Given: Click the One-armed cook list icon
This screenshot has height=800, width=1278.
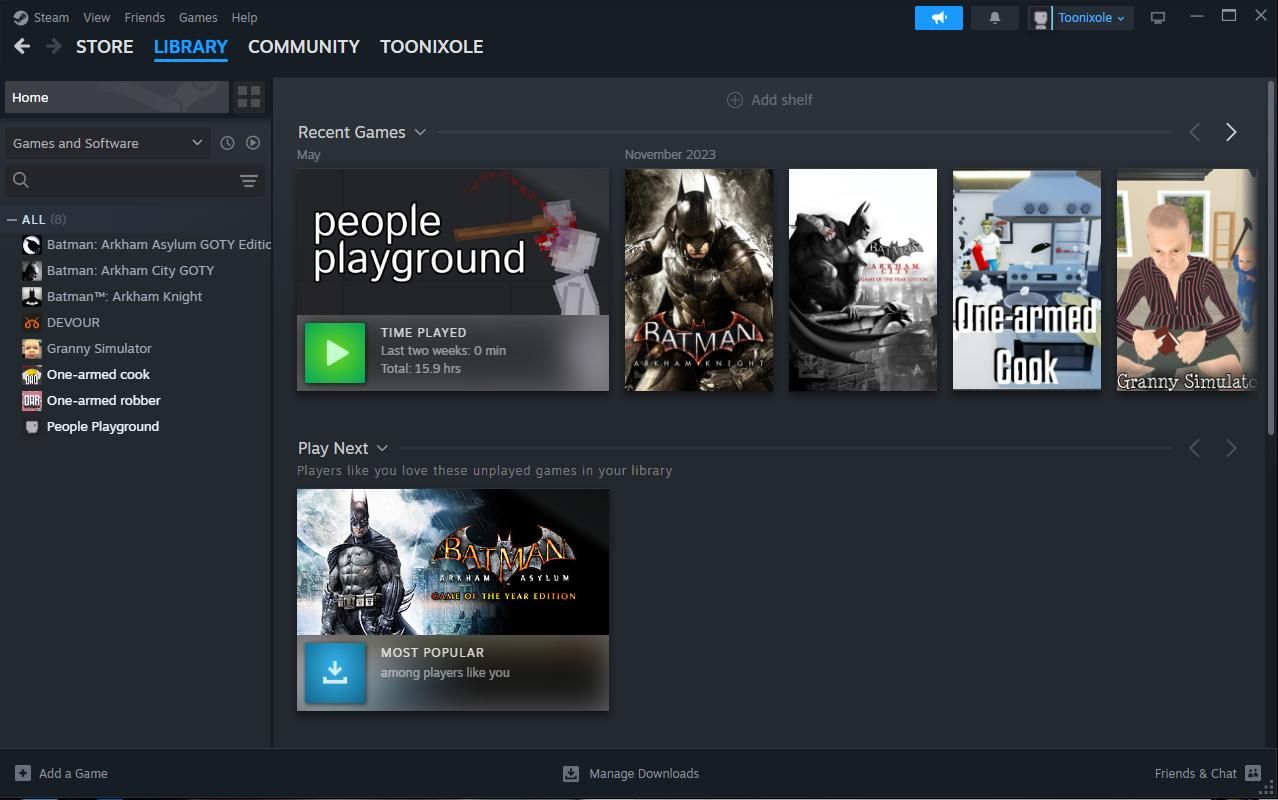Looking at the screenshot, I should (x=32, y=374).
